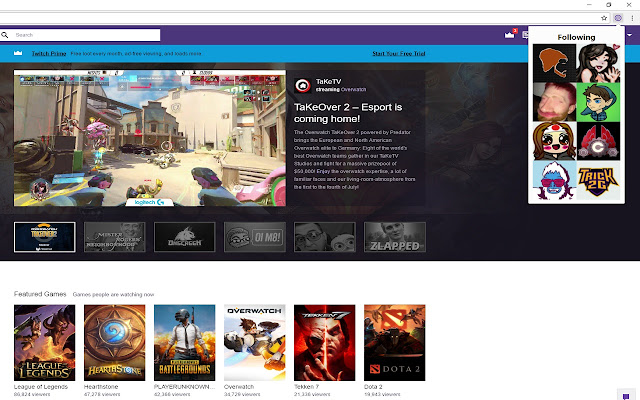Select the OI M8! carousel thumbnail

255,237
